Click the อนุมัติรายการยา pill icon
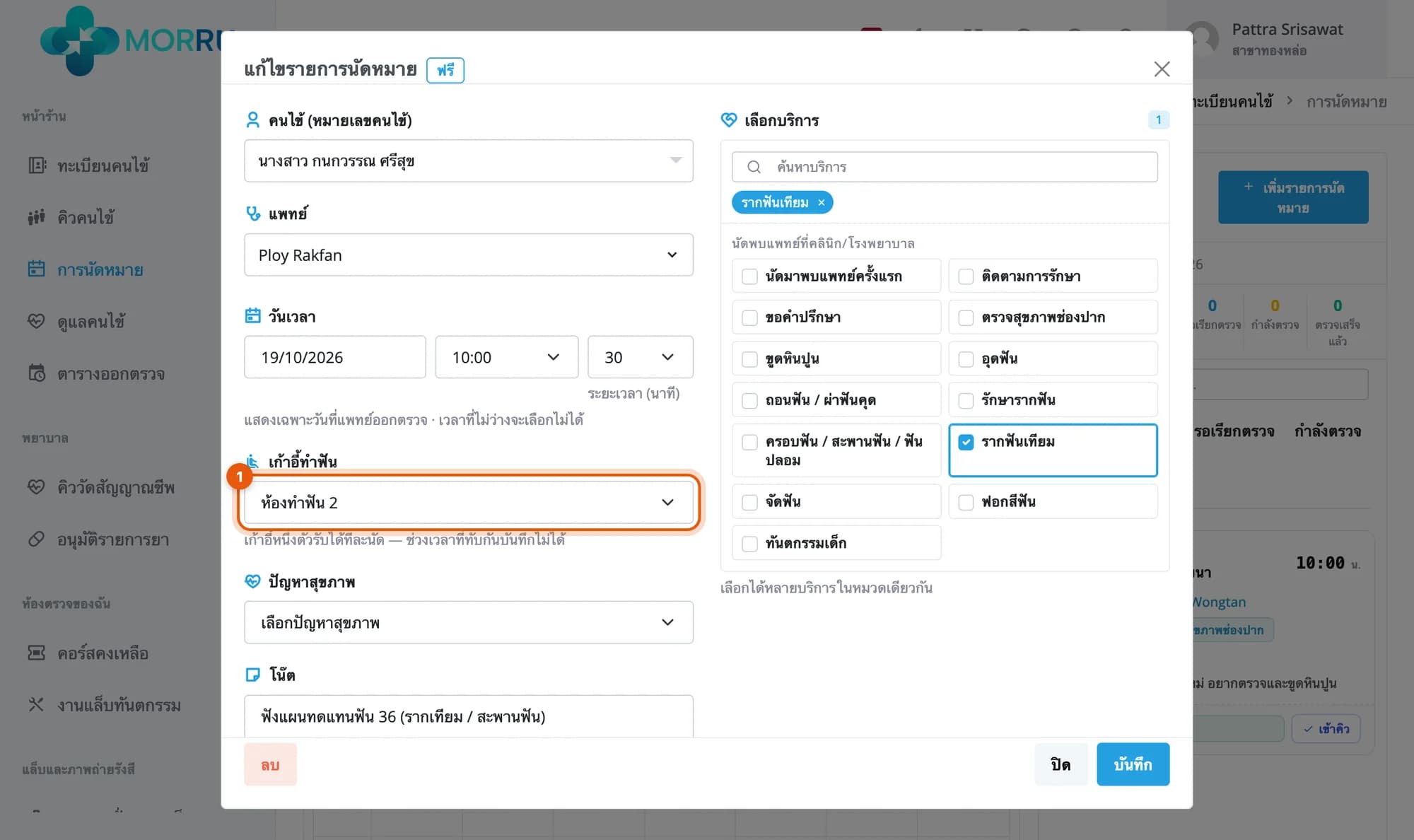 37,539
